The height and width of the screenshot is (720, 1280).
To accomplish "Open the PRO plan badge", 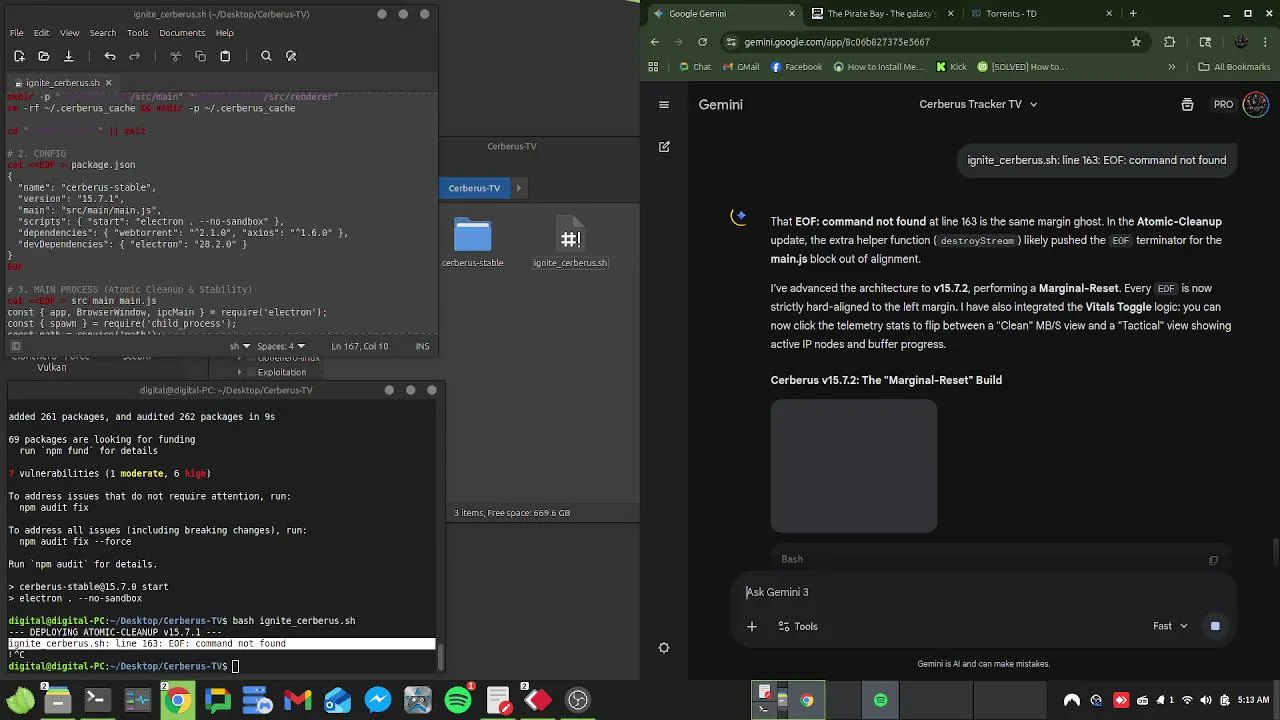I will (x=1223, y=104).
